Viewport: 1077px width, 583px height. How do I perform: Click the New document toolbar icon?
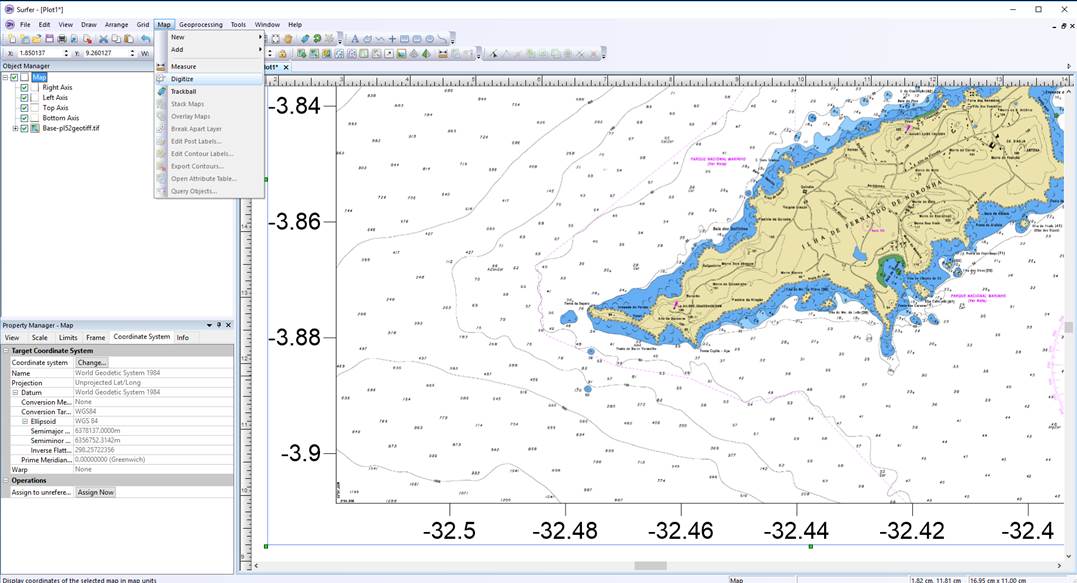click(12, 39)
